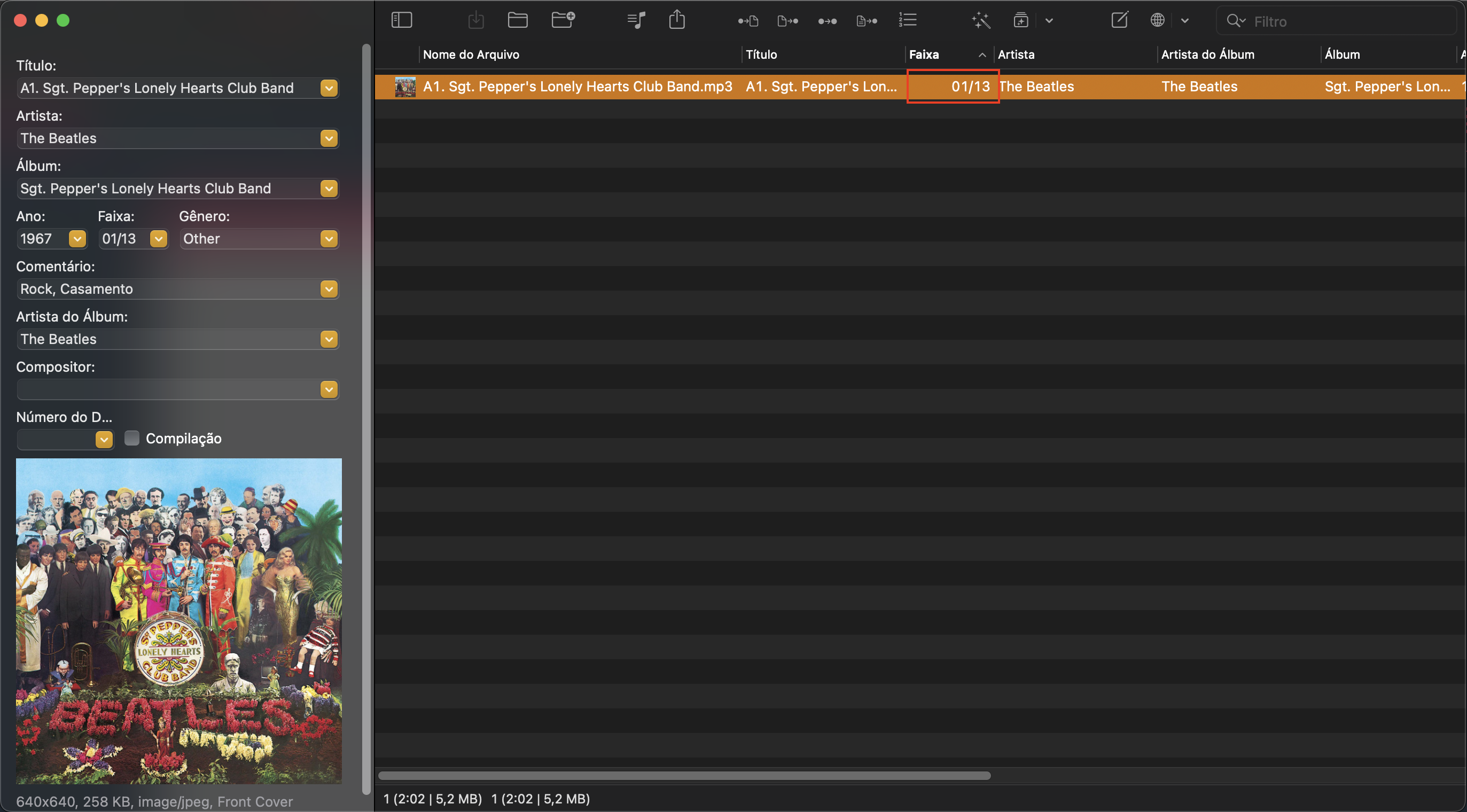Expand dropdown arrow next to globe icon
The width and height of the screenshot is (1467, 812).
point(1184,21)
